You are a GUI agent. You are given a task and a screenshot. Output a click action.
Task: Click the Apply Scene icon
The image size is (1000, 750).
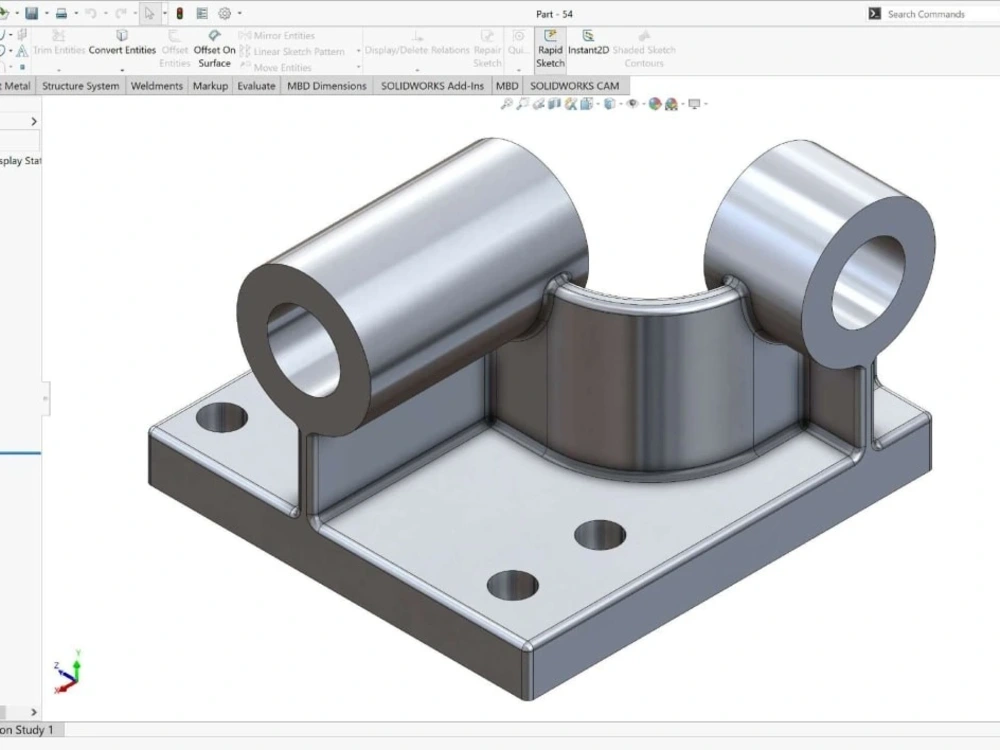point(671,104)
